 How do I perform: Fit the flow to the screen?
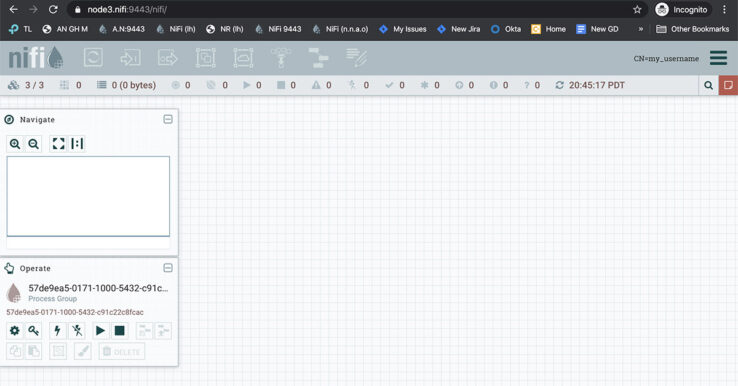tap(58, 144)
